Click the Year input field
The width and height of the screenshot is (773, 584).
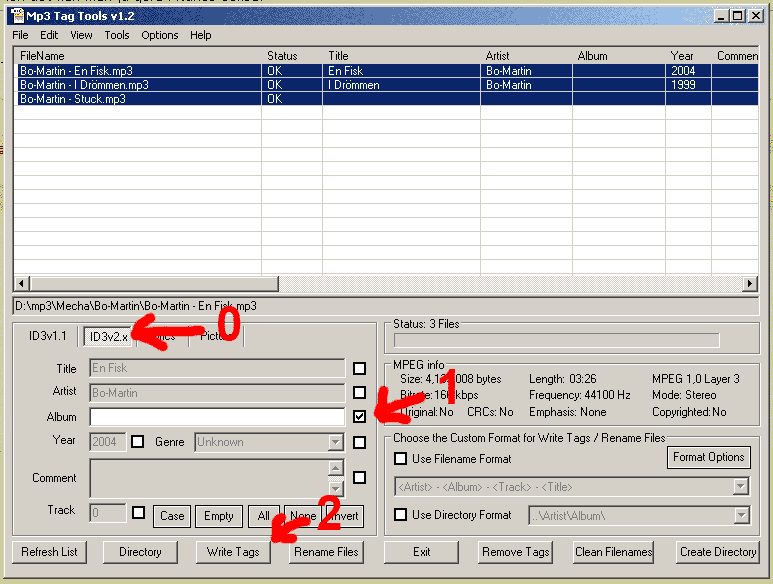pos(107,442)
